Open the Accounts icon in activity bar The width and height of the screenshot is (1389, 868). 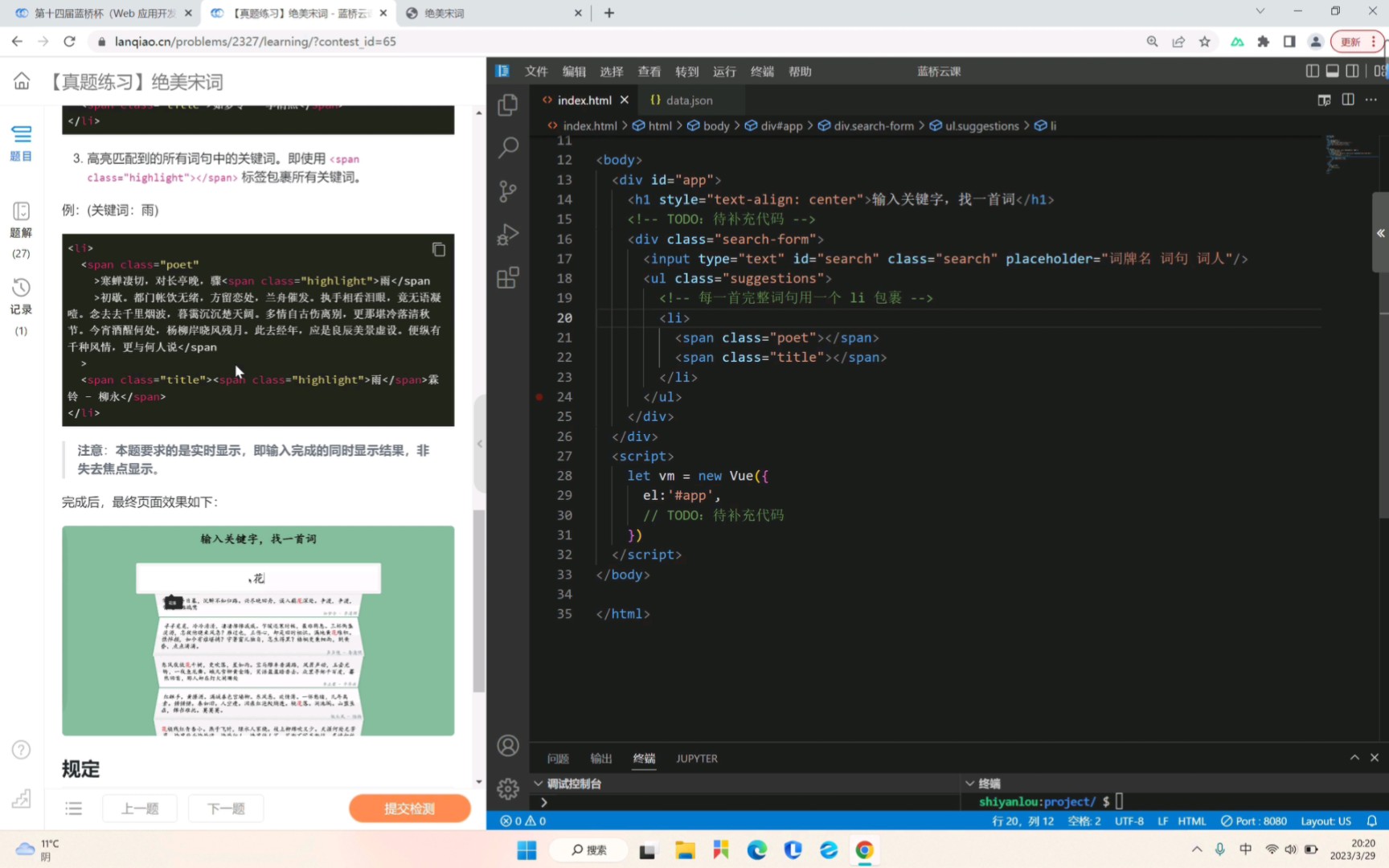508,746
